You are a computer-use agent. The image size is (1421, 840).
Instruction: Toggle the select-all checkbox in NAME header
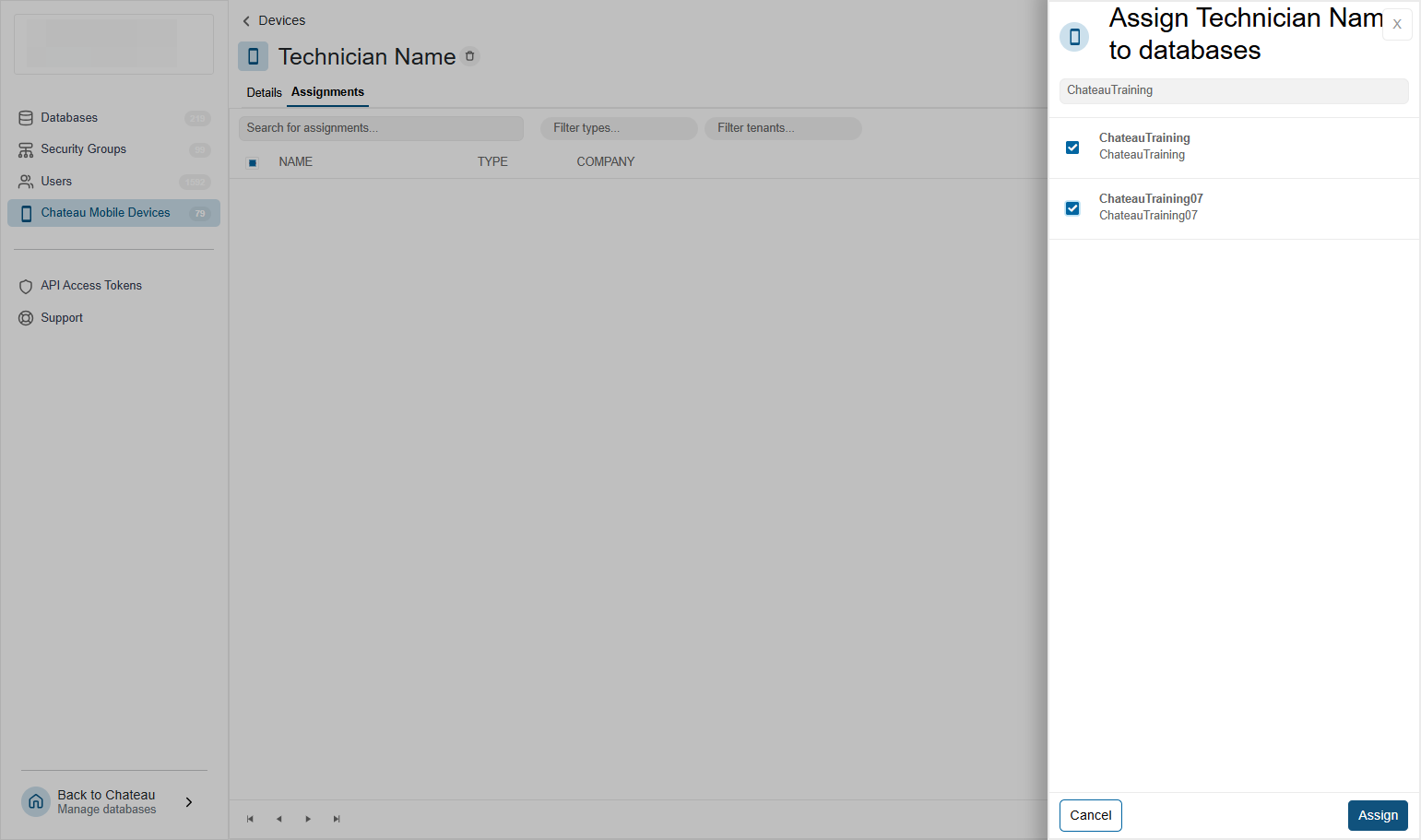click(253, 162)
